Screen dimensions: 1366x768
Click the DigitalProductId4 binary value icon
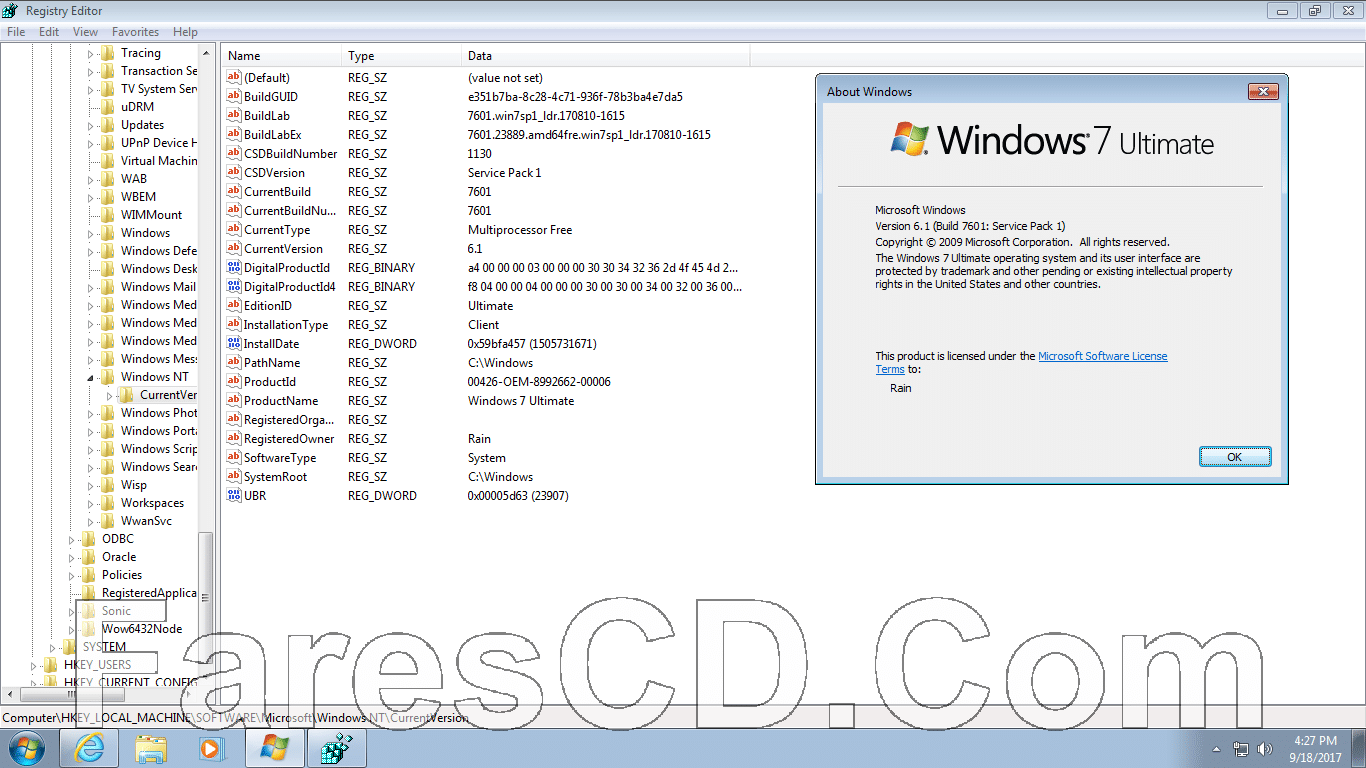[234, 287]
